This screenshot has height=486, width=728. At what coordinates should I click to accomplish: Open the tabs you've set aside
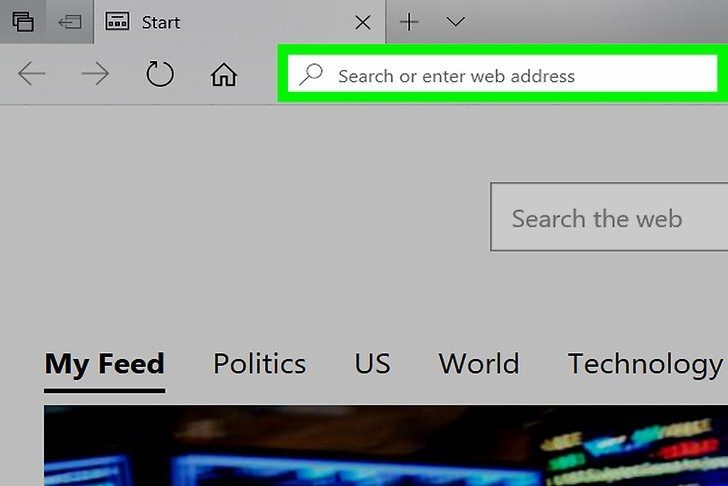[23, 22]
